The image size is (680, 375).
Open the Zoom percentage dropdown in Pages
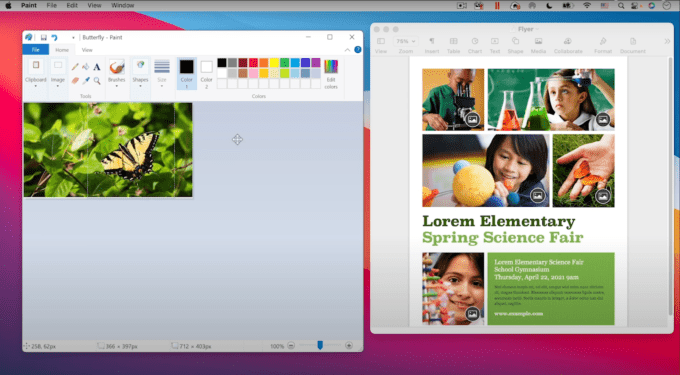(x=405, y=41)
